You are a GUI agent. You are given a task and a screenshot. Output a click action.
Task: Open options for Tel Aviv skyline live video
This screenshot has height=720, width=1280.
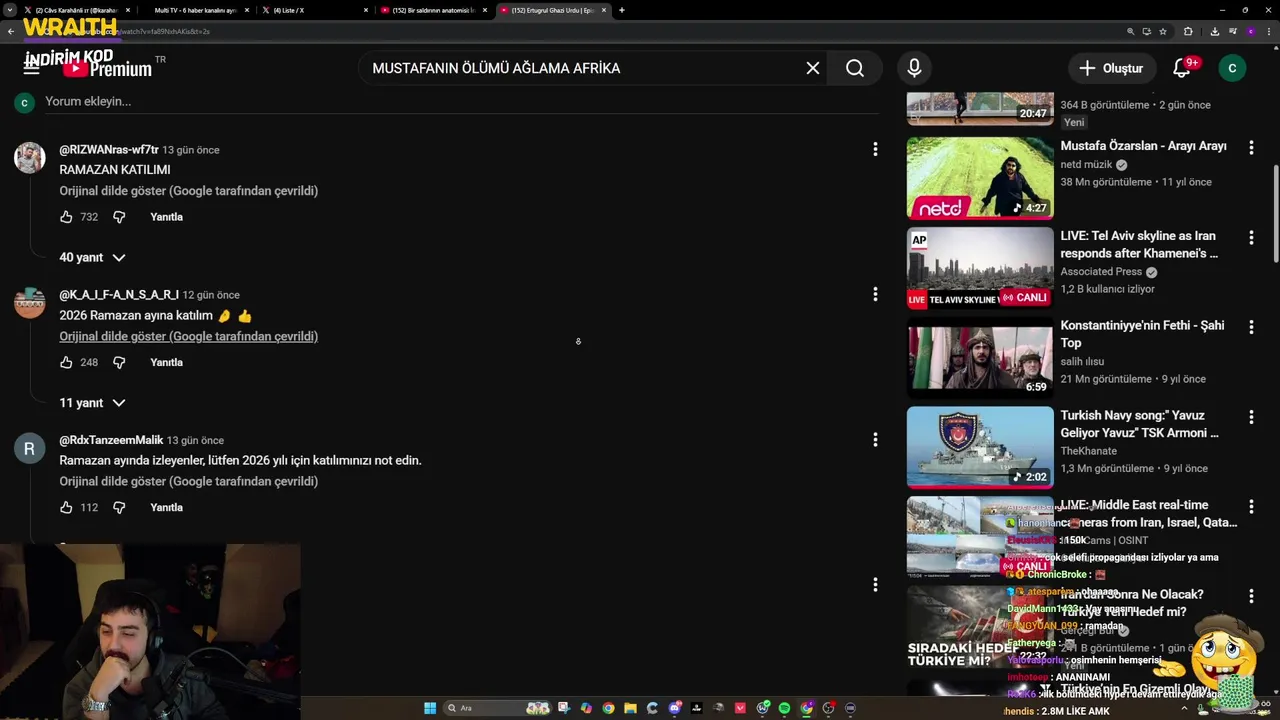click(1251, 237)
